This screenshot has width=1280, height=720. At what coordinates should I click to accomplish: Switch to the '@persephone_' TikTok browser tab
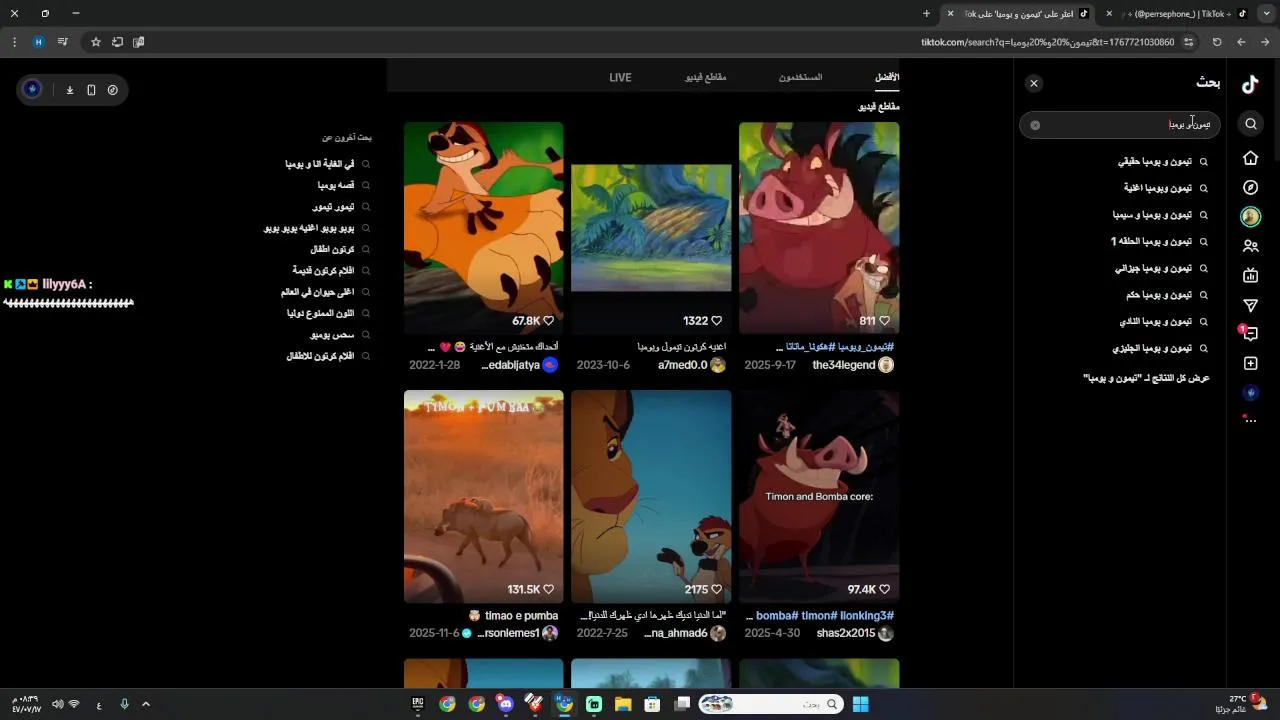(x=1178, y=14)
